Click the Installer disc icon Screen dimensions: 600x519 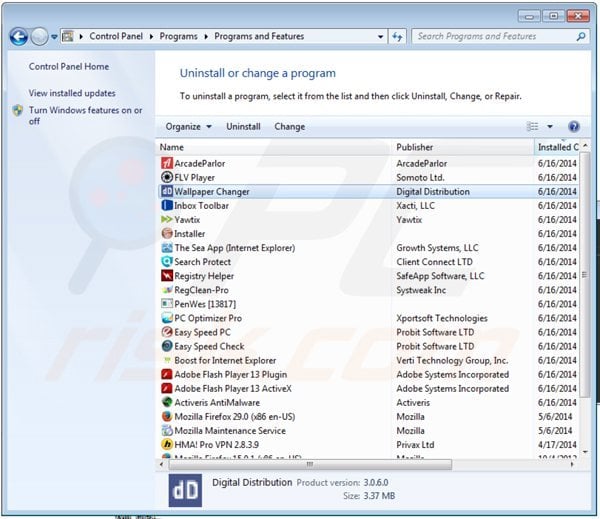(x=167, y=233)
